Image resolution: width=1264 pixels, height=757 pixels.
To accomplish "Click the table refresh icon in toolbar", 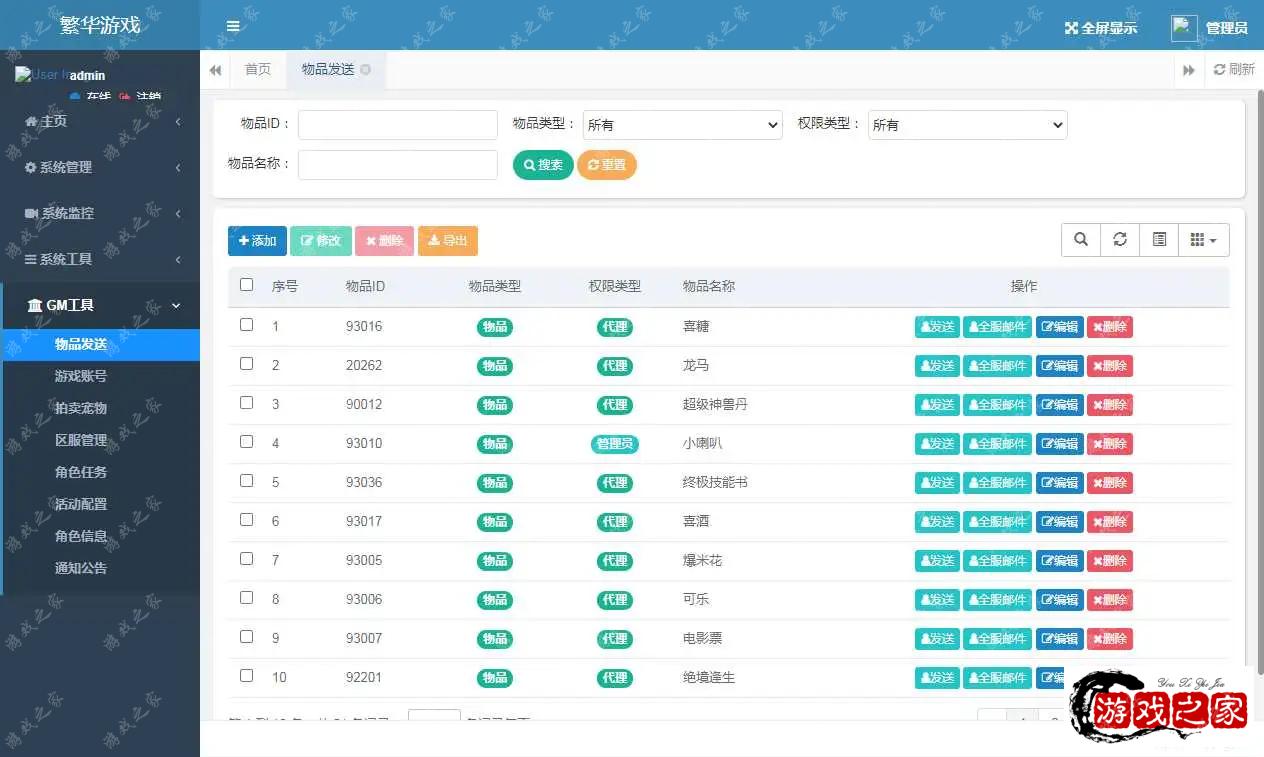I will tap(1120, 240).
